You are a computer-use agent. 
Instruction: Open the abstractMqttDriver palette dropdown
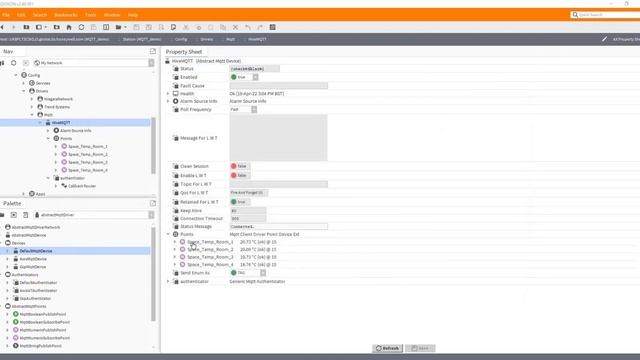pos(151,215)
